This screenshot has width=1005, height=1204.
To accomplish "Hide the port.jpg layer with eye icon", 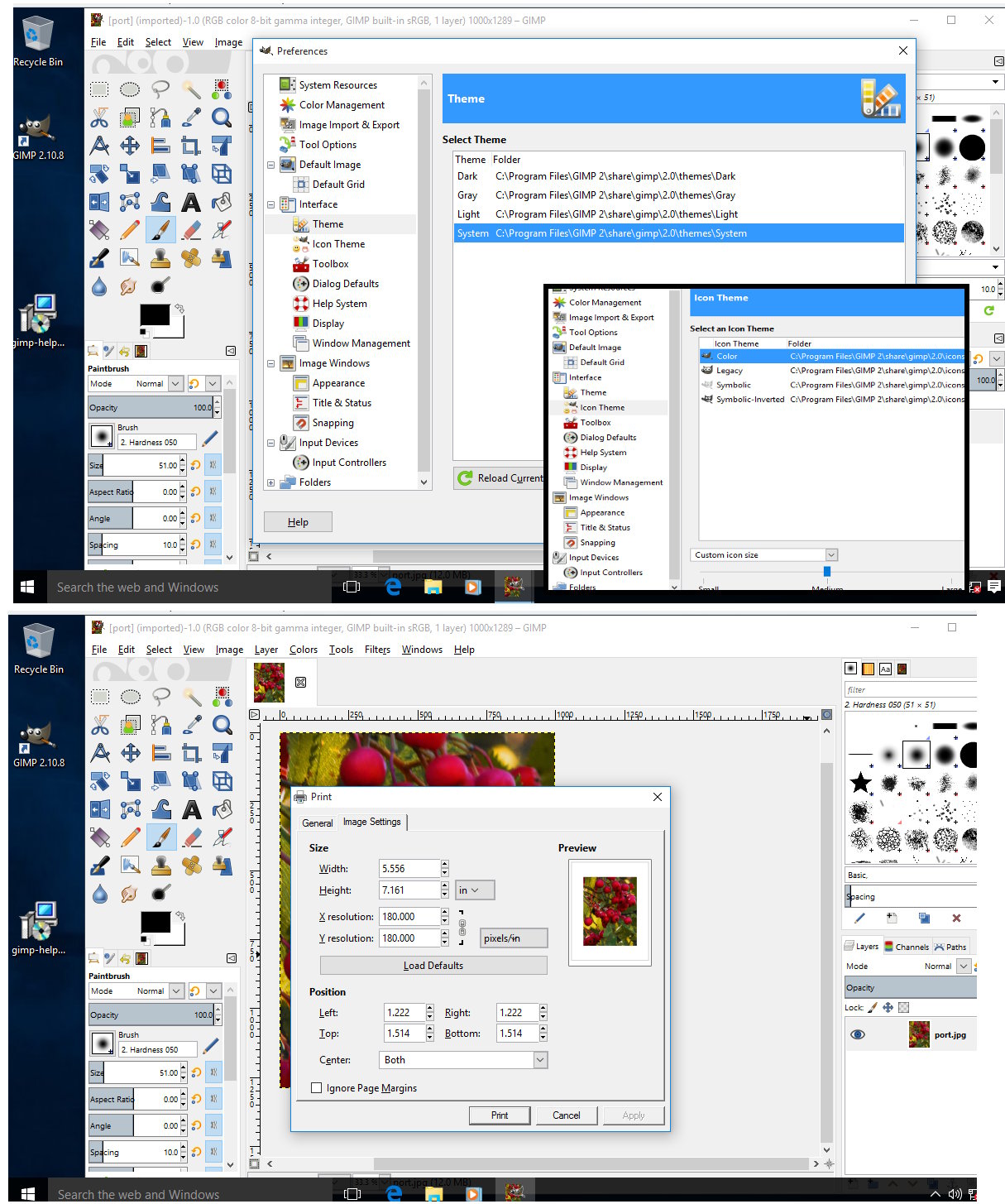I will (858, 1034).
